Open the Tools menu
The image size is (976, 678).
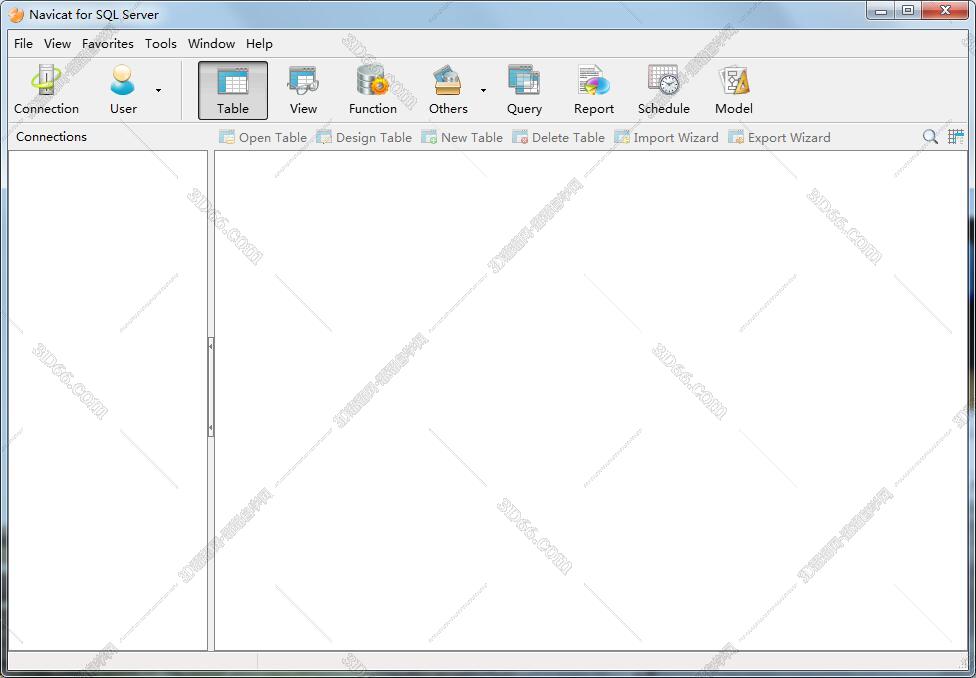161,44
